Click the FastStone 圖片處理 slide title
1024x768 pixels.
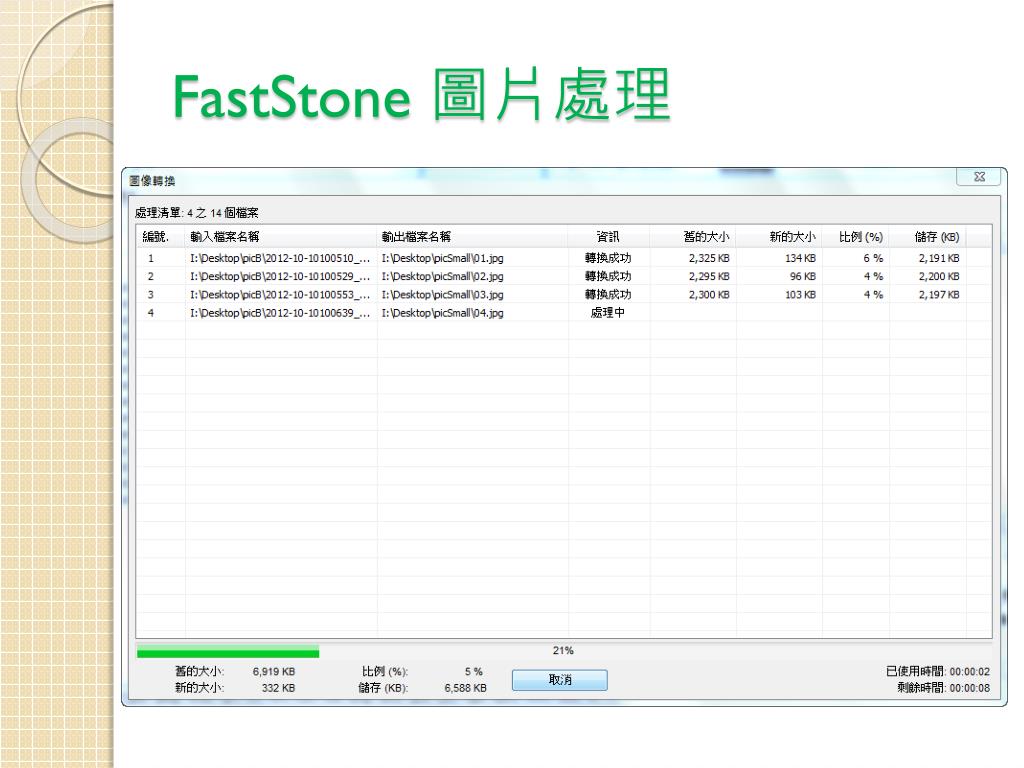point(423,95)
